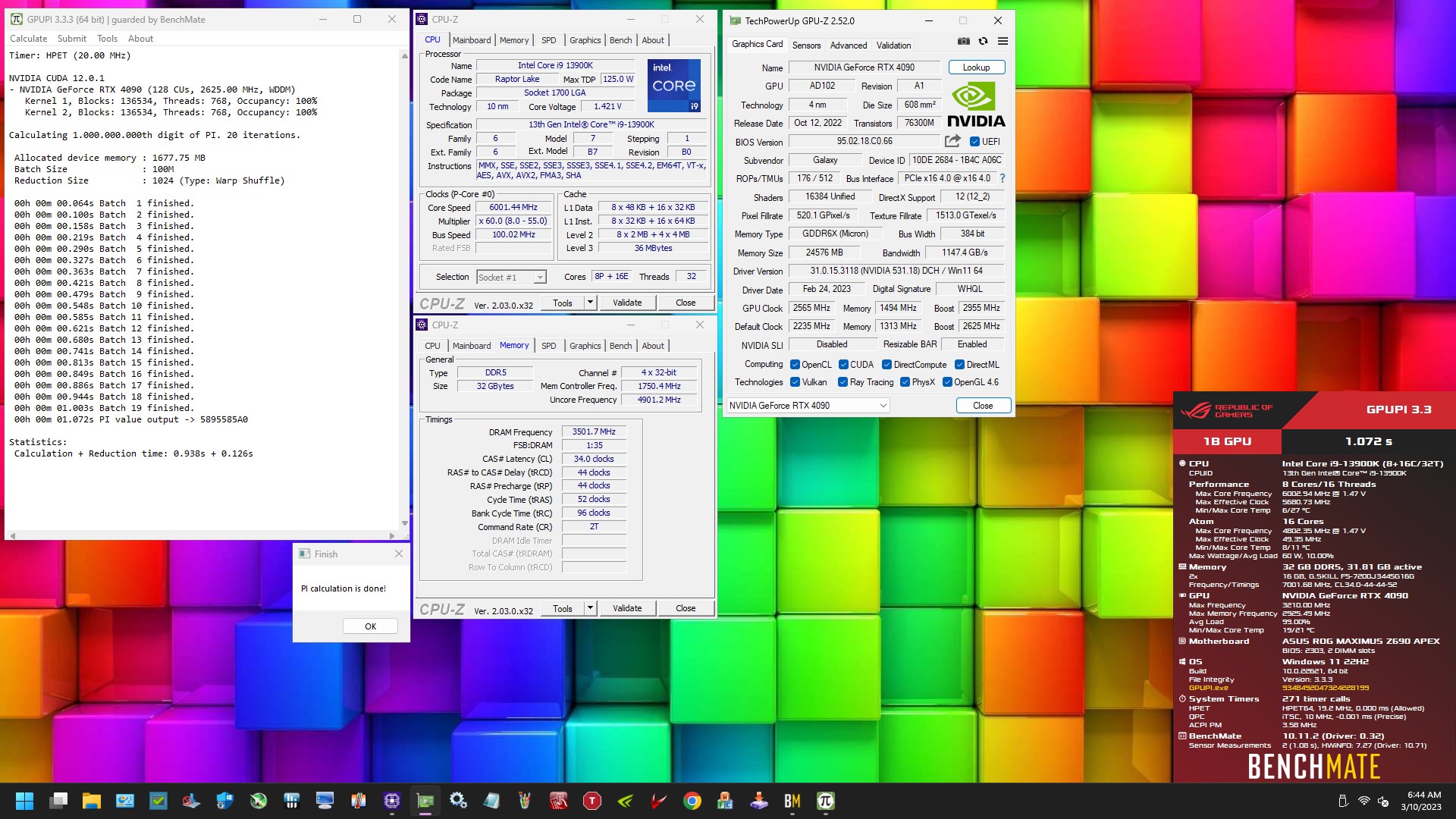
Task: Click Tools button in top CPU-Z window
Action: point(563,303)
